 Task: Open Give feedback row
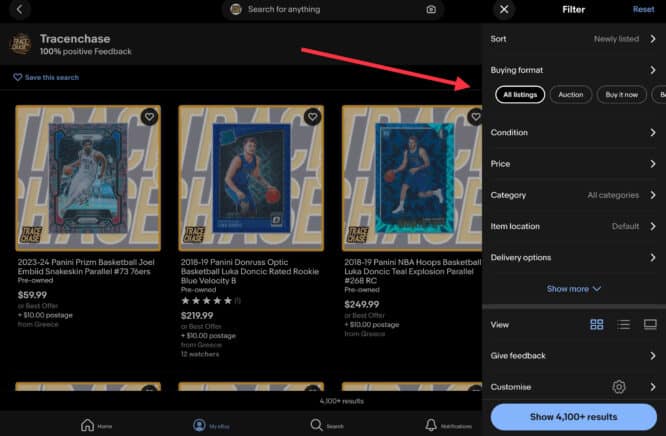pos(573,356)
